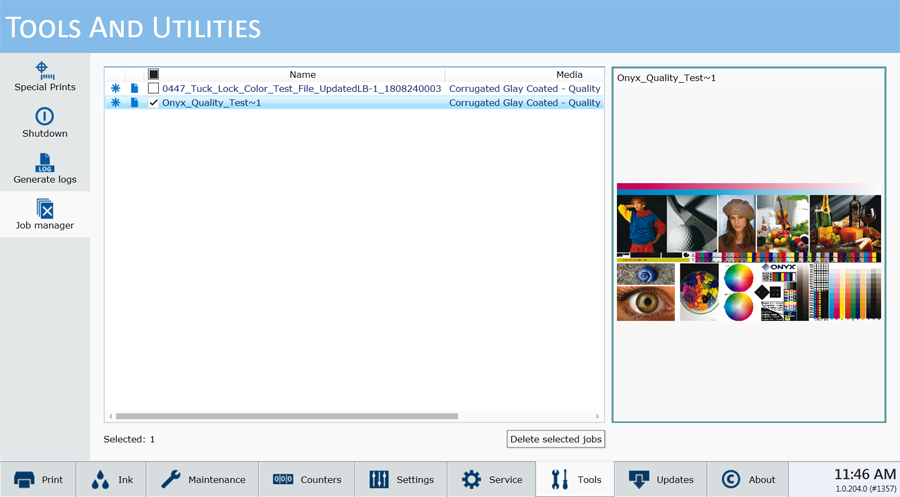Click the Shutdown power icon

tap(44, 117)
